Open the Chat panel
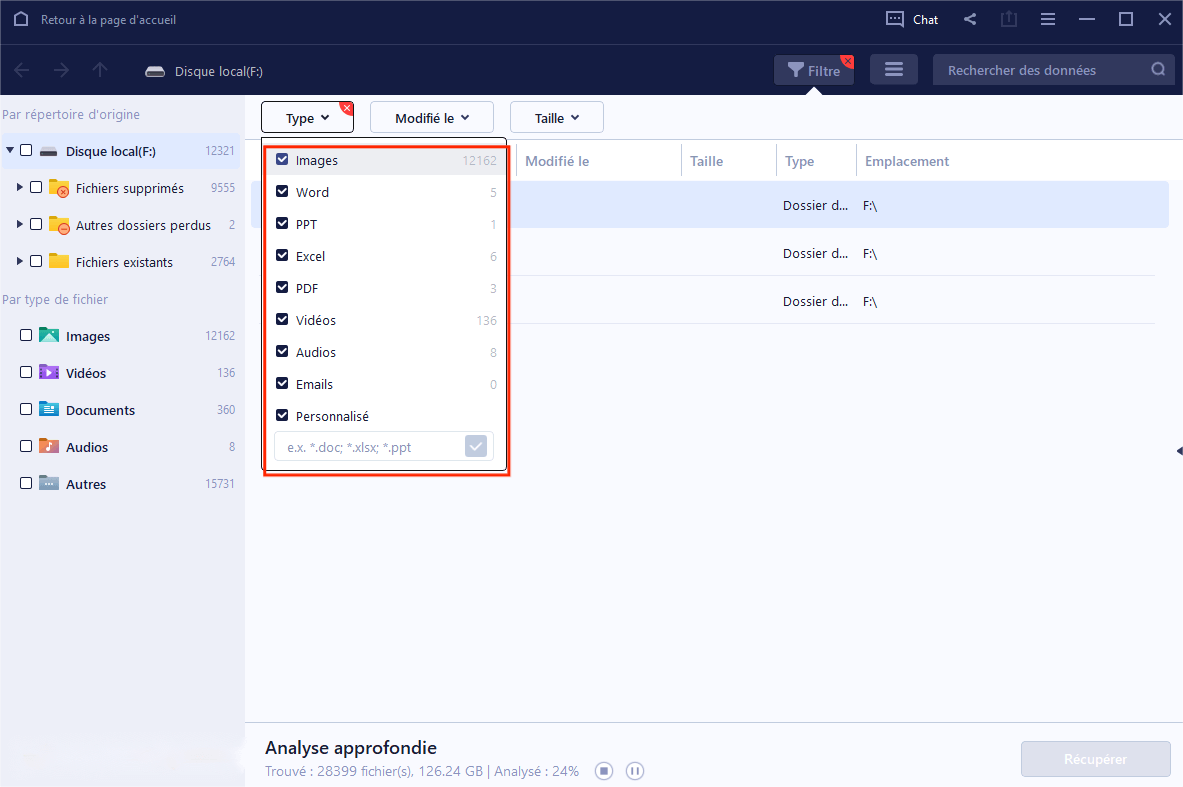Screen dimensions: 1183x787 tap(910, 19)
